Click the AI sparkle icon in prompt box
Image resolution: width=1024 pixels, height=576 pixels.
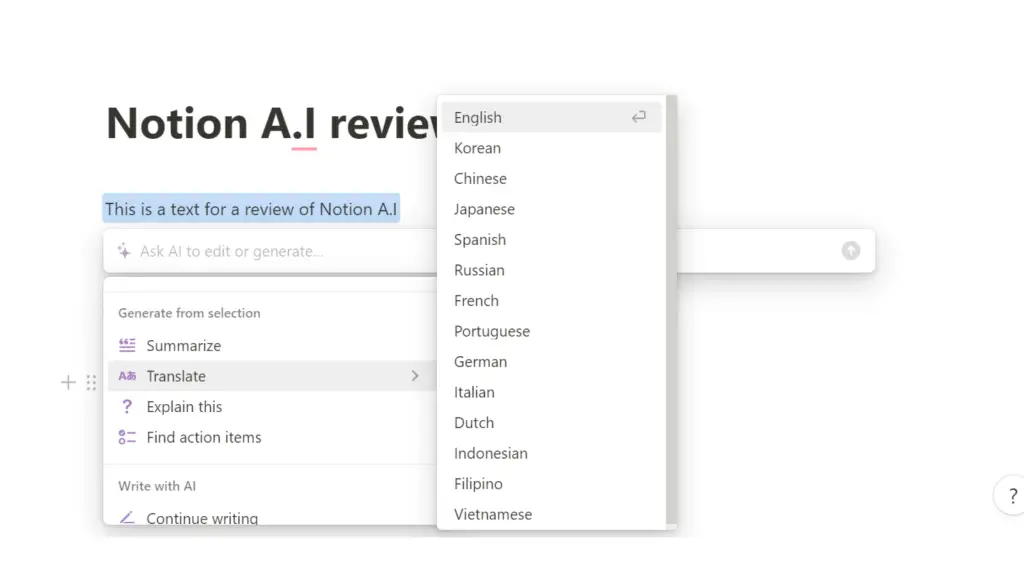124,251
